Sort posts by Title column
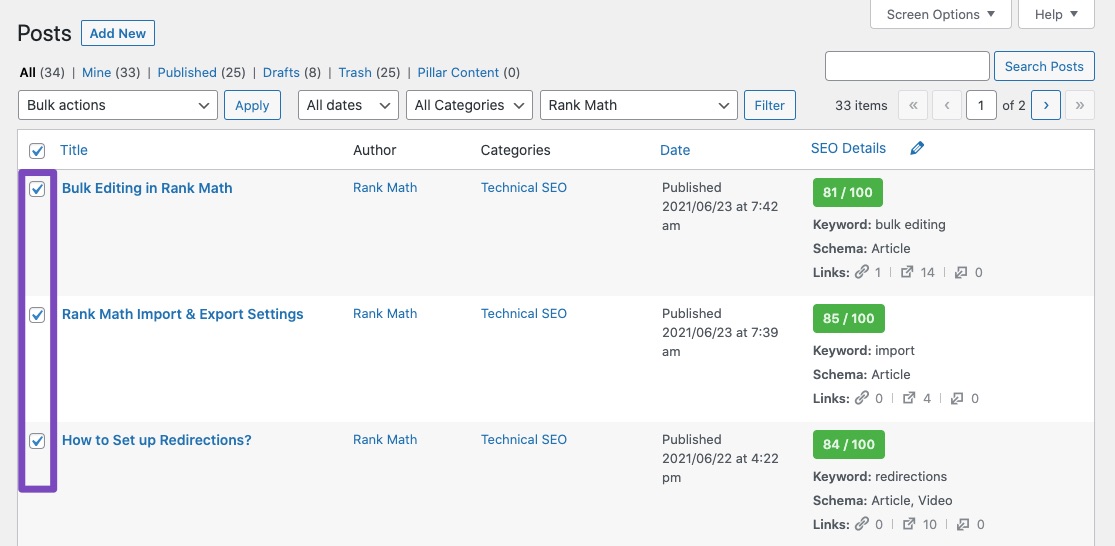This screenshot has width=1115, height=546. tap(74, 150)
